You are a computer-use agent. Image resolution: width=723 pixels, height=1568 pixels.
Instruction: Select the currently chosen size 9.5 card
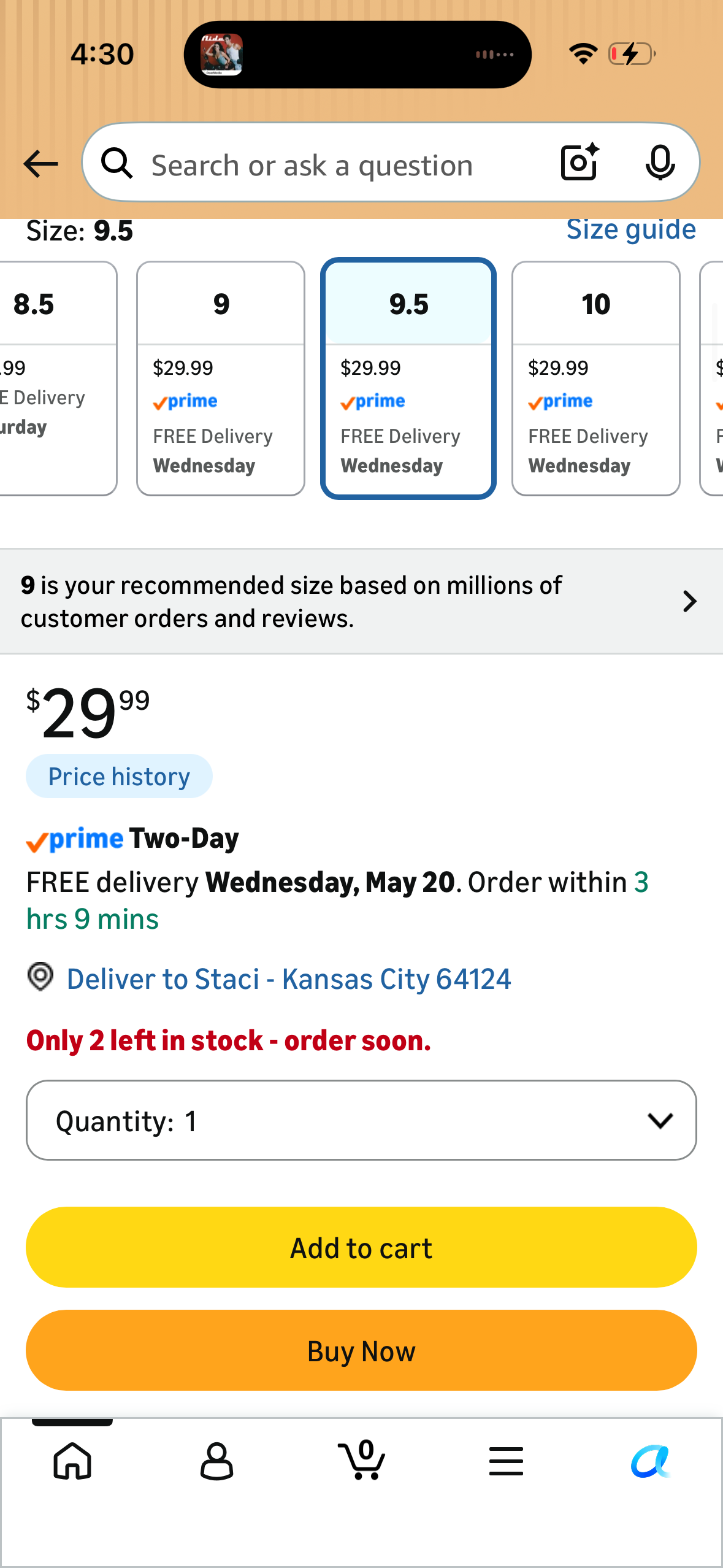point(408,379)
